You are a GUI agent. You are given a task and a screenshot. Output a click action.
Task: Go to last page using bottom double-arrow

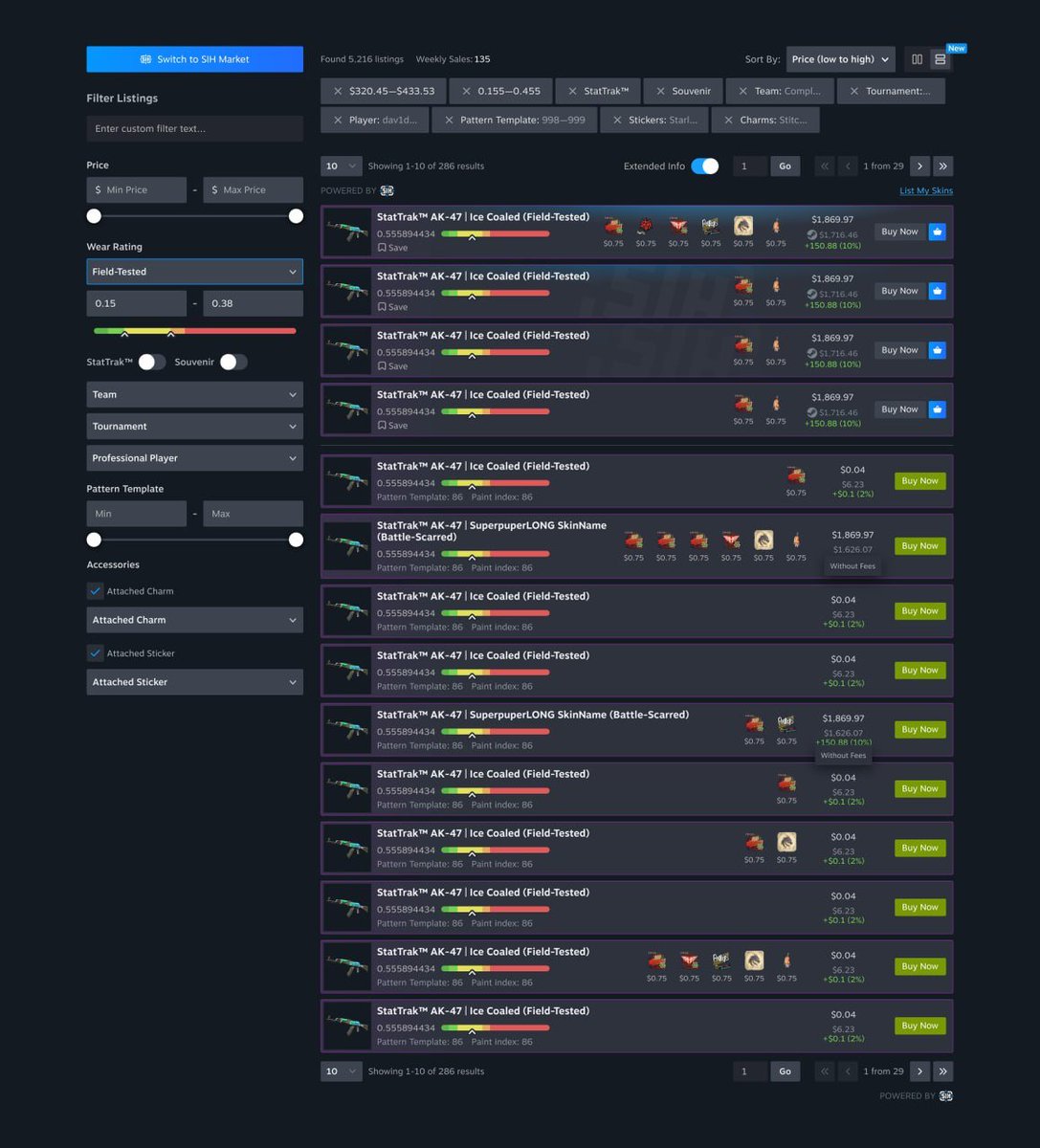942,1071
